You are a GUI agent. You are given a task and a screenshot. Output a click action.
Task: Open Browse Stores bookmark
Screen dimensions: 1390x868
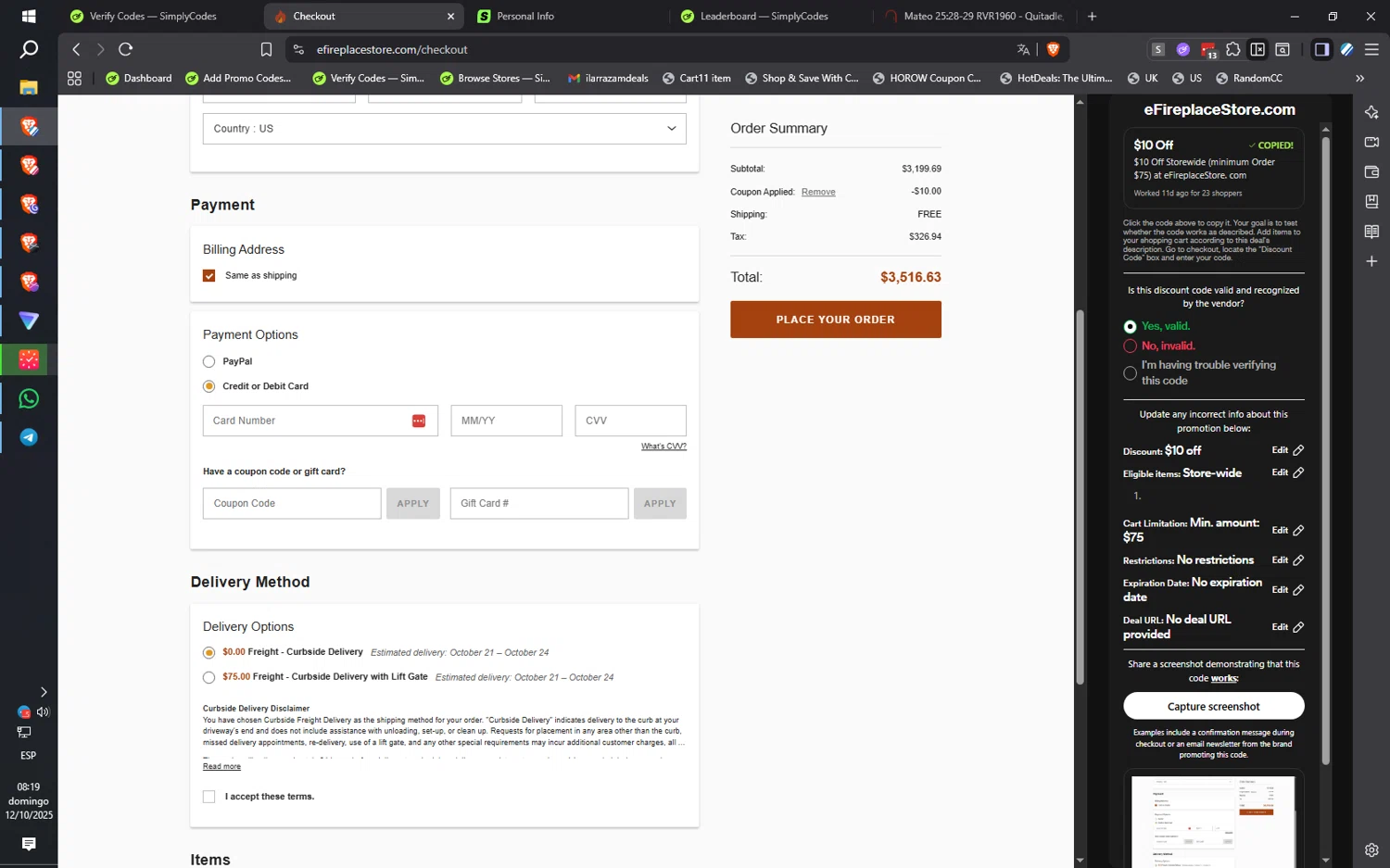(496, 78)
